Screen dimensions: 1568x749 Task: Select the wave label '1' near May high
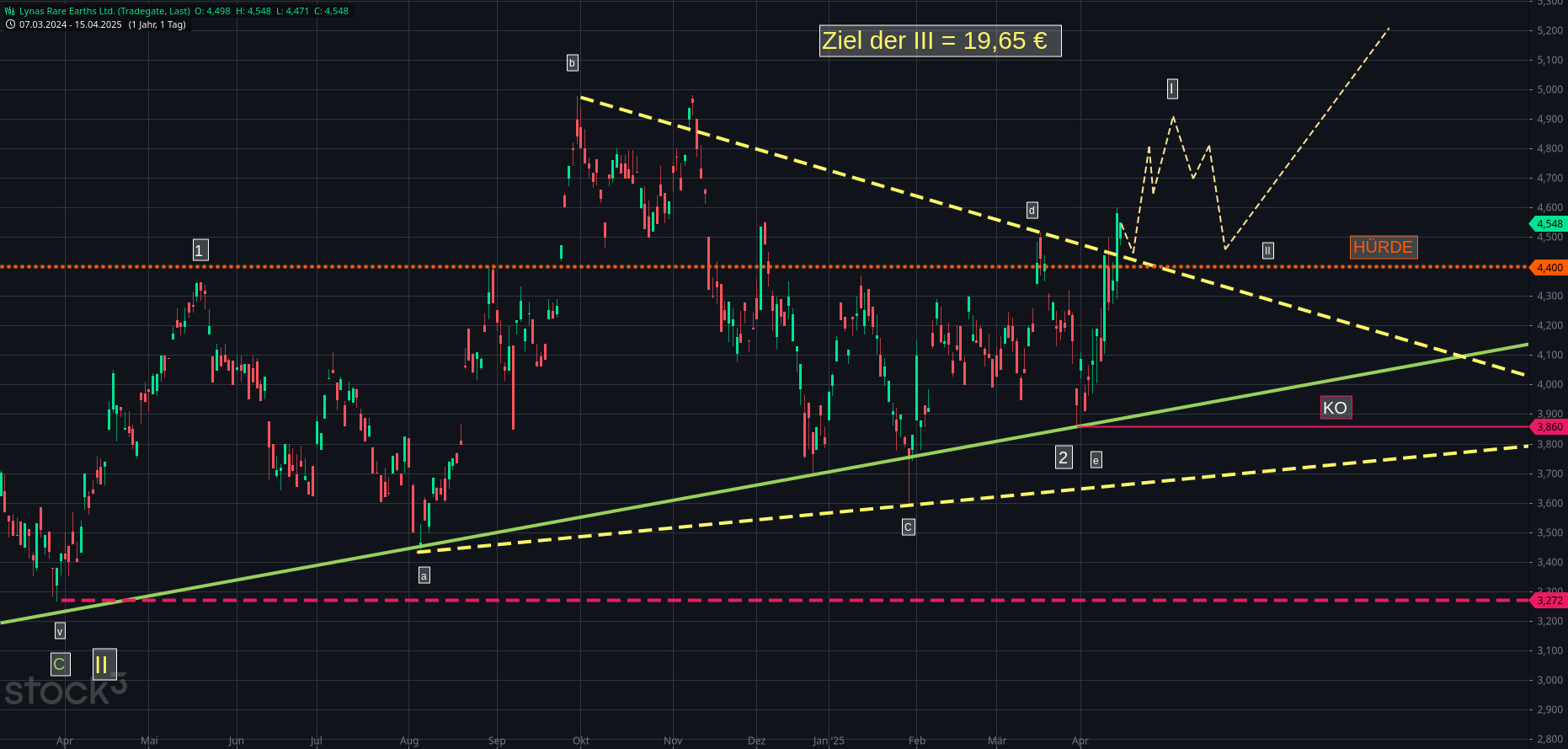pos(199,250)
